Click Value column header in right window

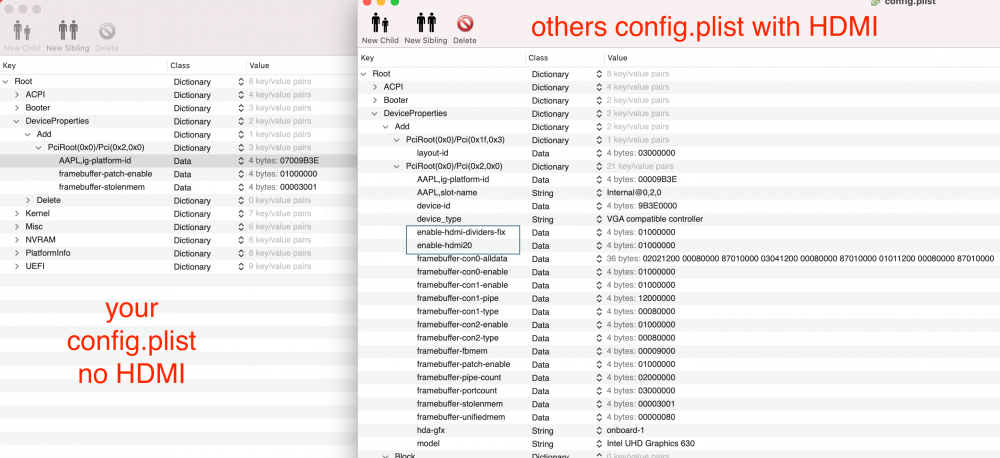[x=617, y=58]
